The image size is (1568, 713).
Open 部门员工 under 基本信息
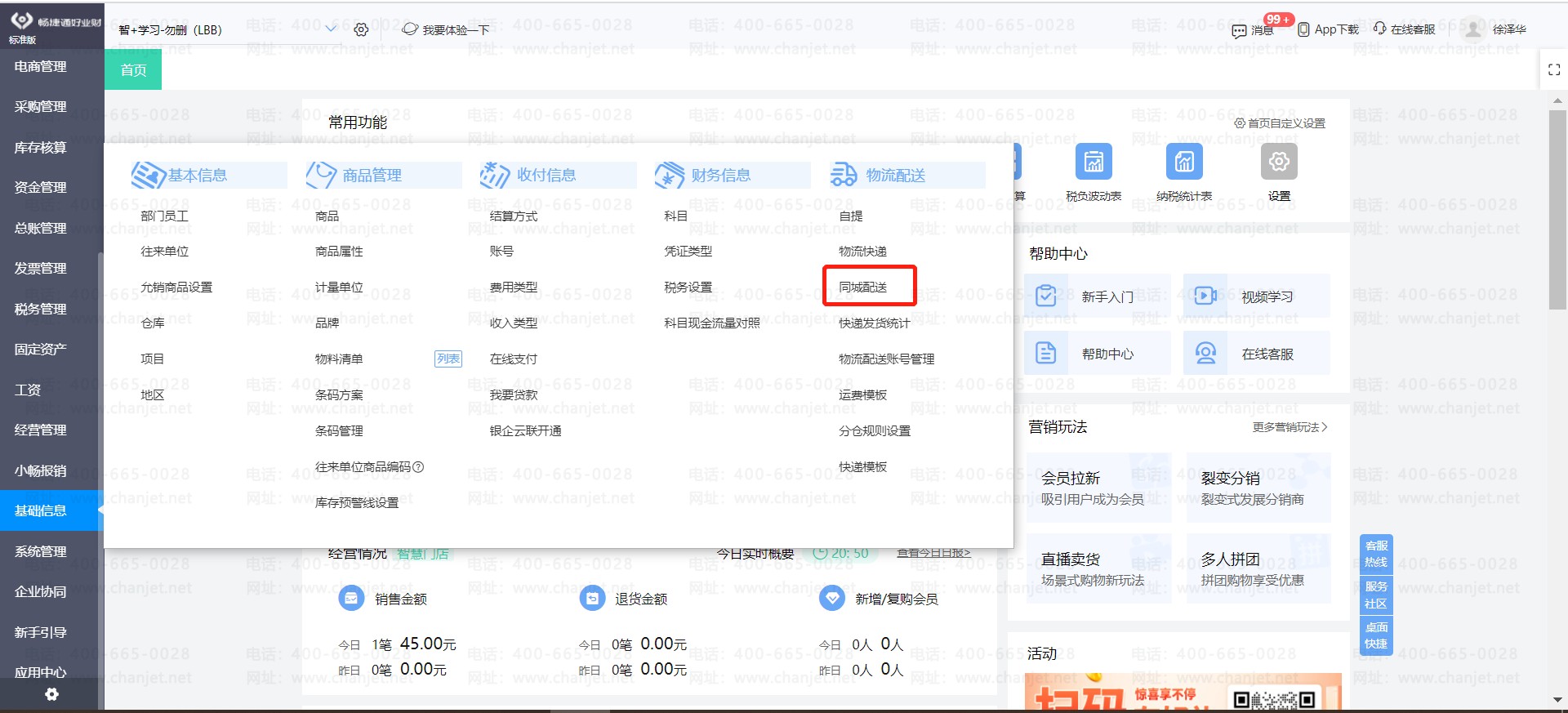click(x=164, y=216)
